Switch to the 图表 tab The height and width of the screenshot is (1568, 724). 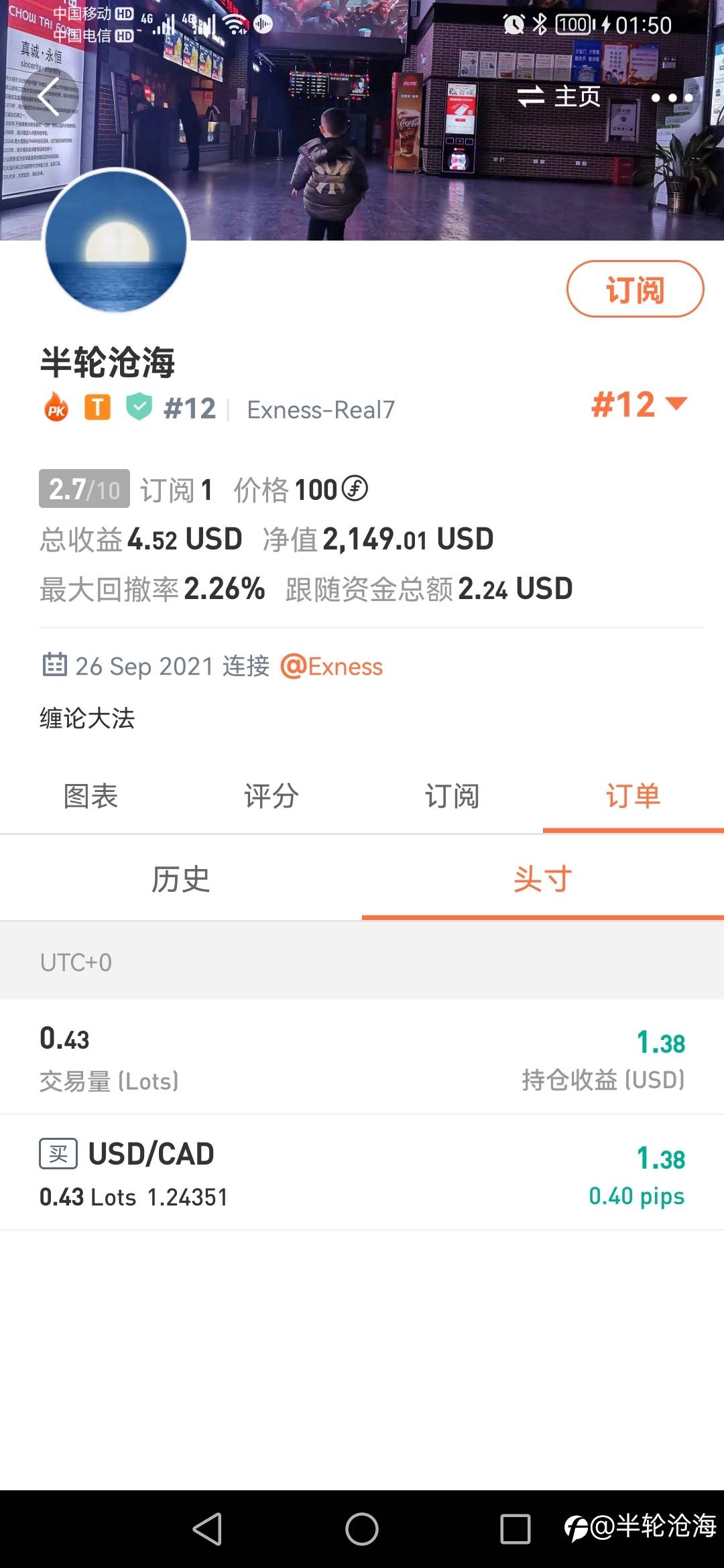tap(90, 796)
